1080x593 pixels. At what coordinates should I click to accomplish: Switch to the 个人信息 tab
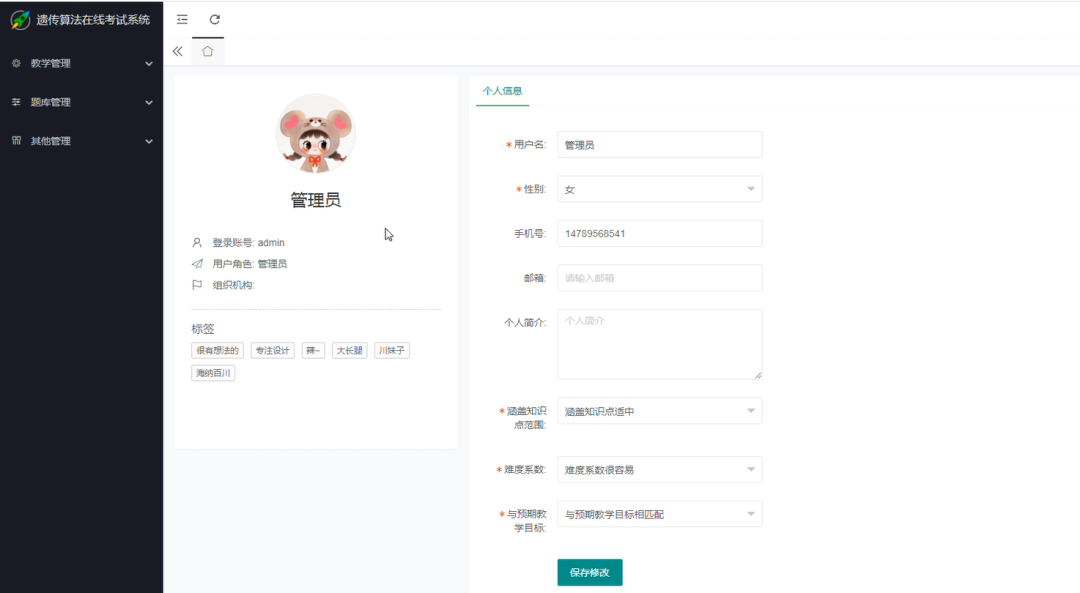(x=502, y=90)
